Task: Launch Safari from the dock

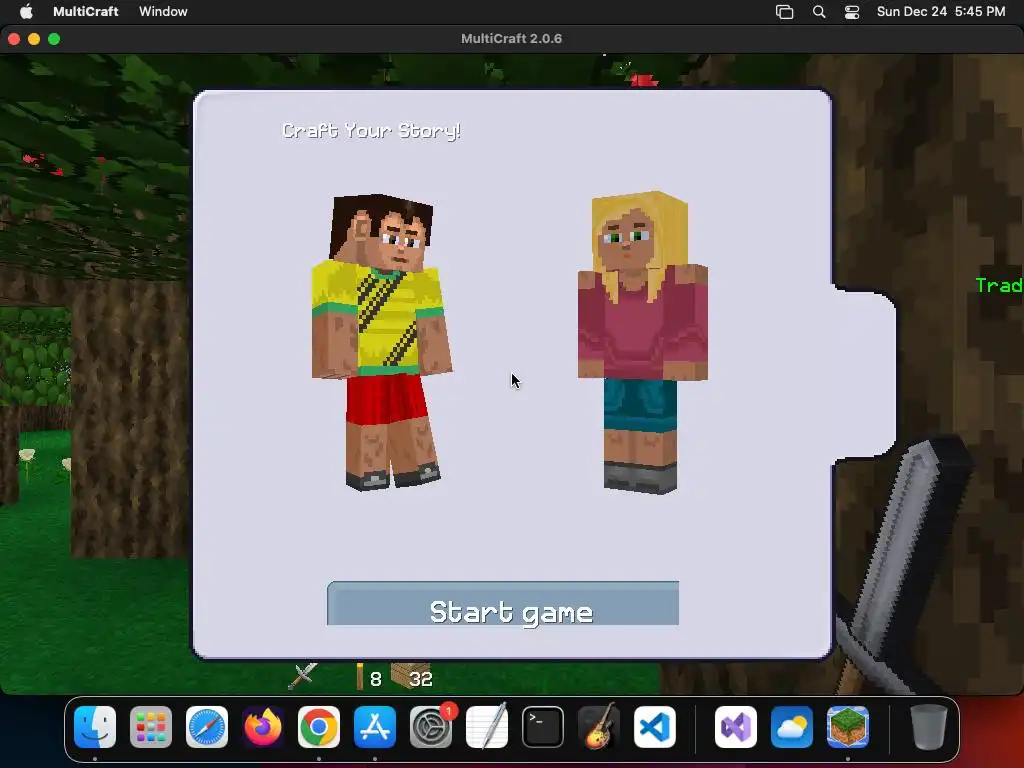Action: pos(207,727)
